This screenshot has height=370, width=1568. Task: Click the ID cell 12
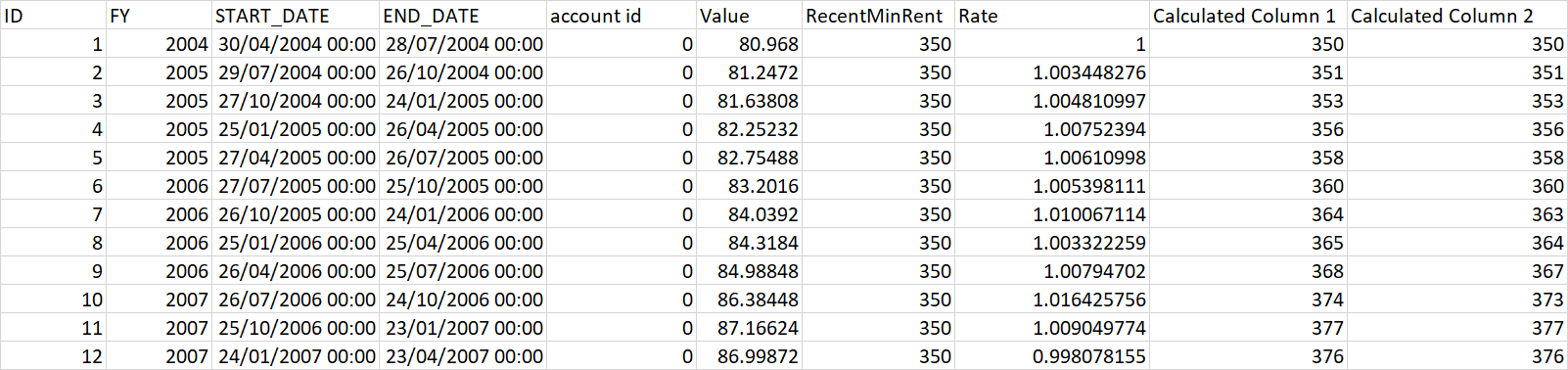coord(53,356)
